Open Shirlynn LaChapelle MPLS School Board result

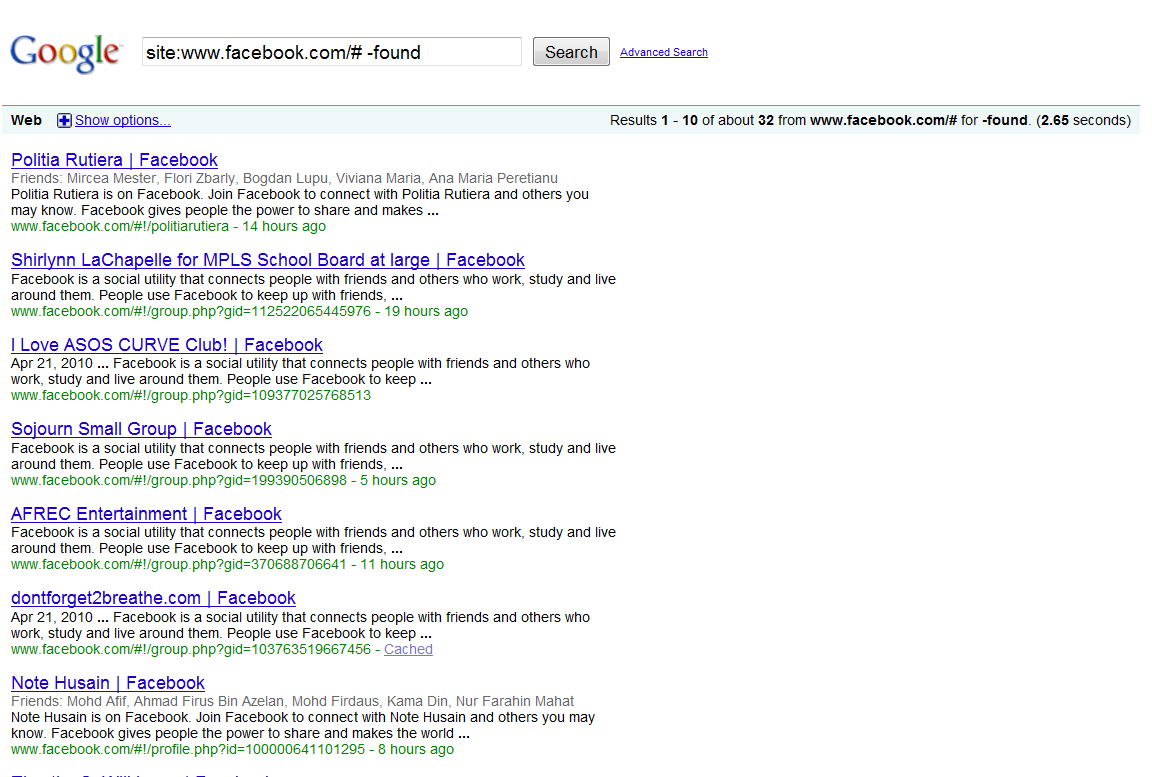point(268,260)
